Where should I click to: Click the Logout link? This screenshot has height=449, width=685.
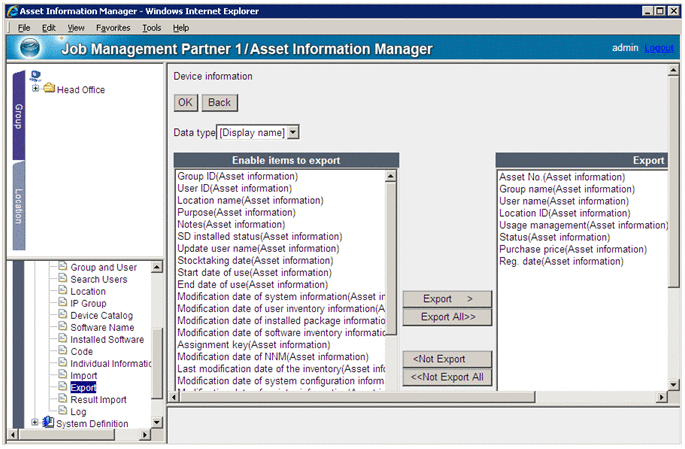(x=659, y=48)
